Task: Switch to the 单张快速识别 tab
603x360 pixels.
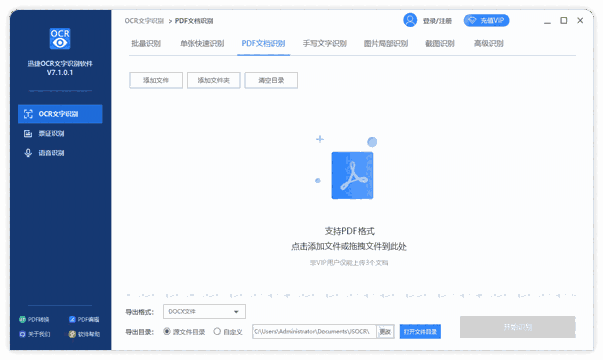Action: 202,43
